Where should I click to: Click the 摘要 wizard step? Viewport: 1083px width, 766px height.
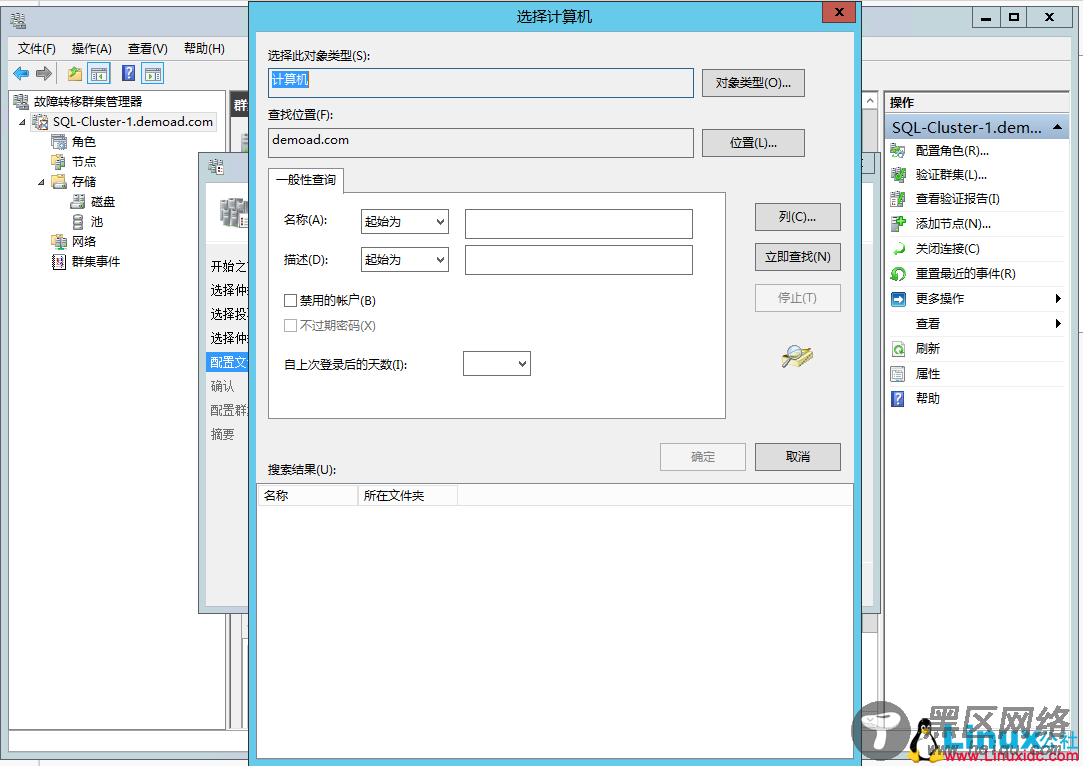(x=222, y=434)
